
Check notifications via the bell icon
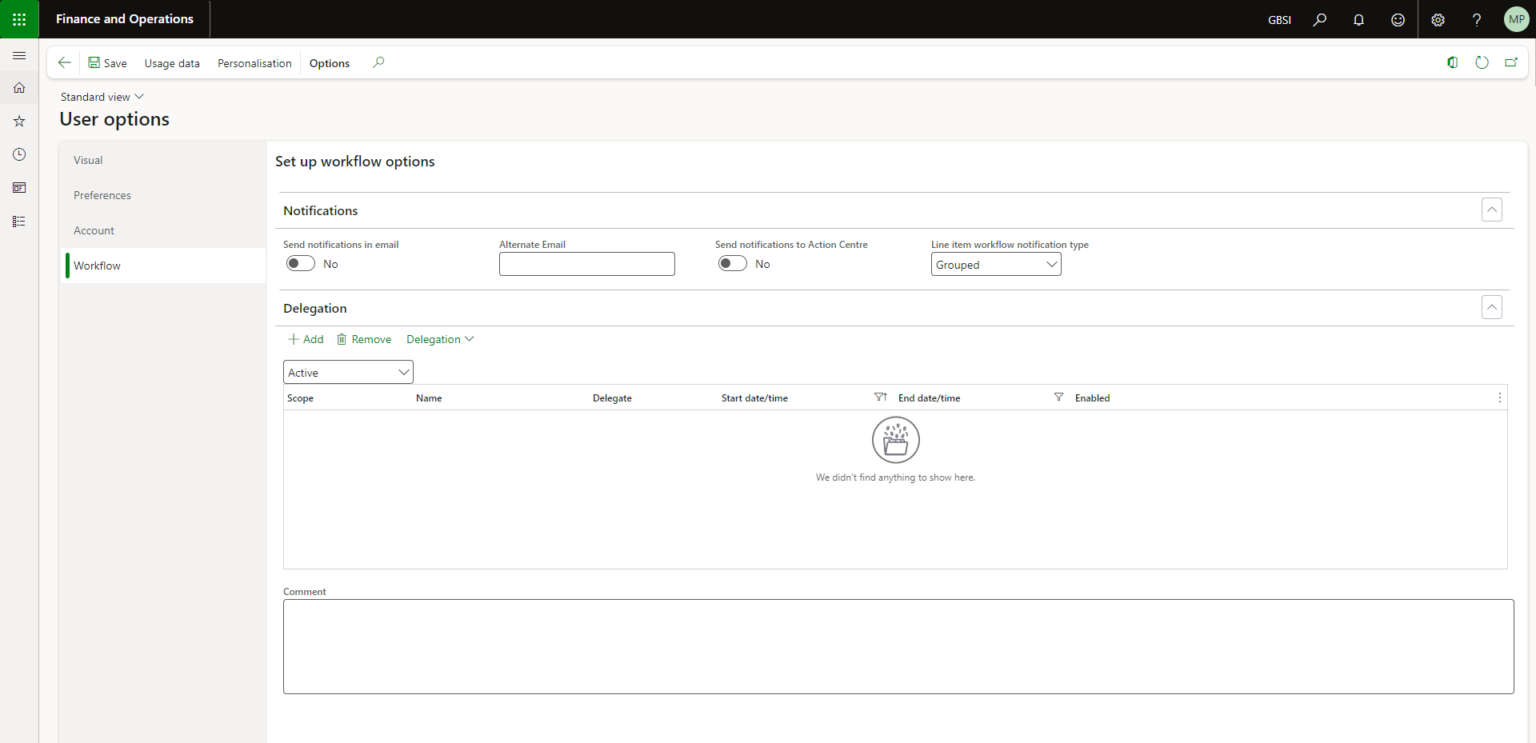pos(1358,19)
